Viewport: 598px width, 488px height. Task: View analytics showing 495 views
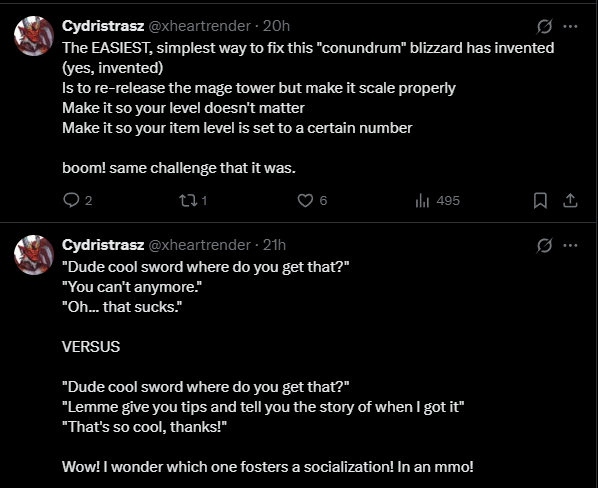click(437, 200)
